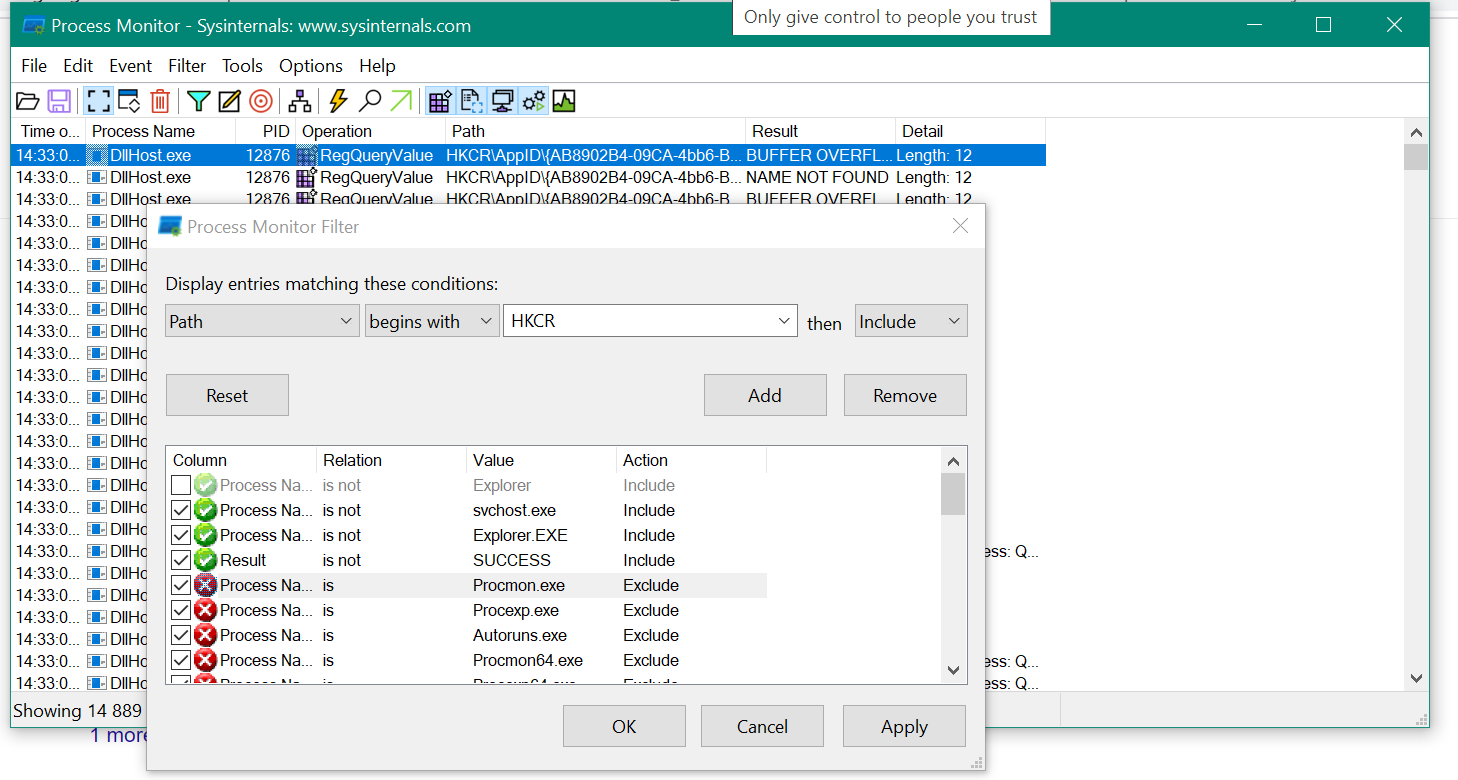Click the Cancel button

click(x=762, y=726)
